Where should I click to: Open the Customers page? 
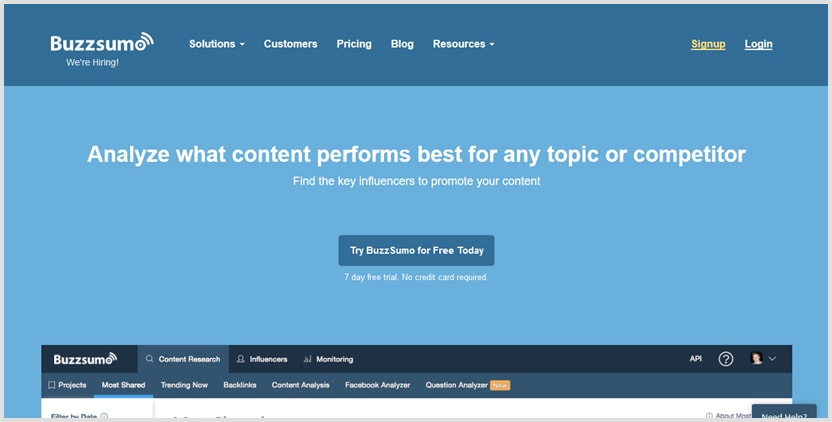point(291,44)
